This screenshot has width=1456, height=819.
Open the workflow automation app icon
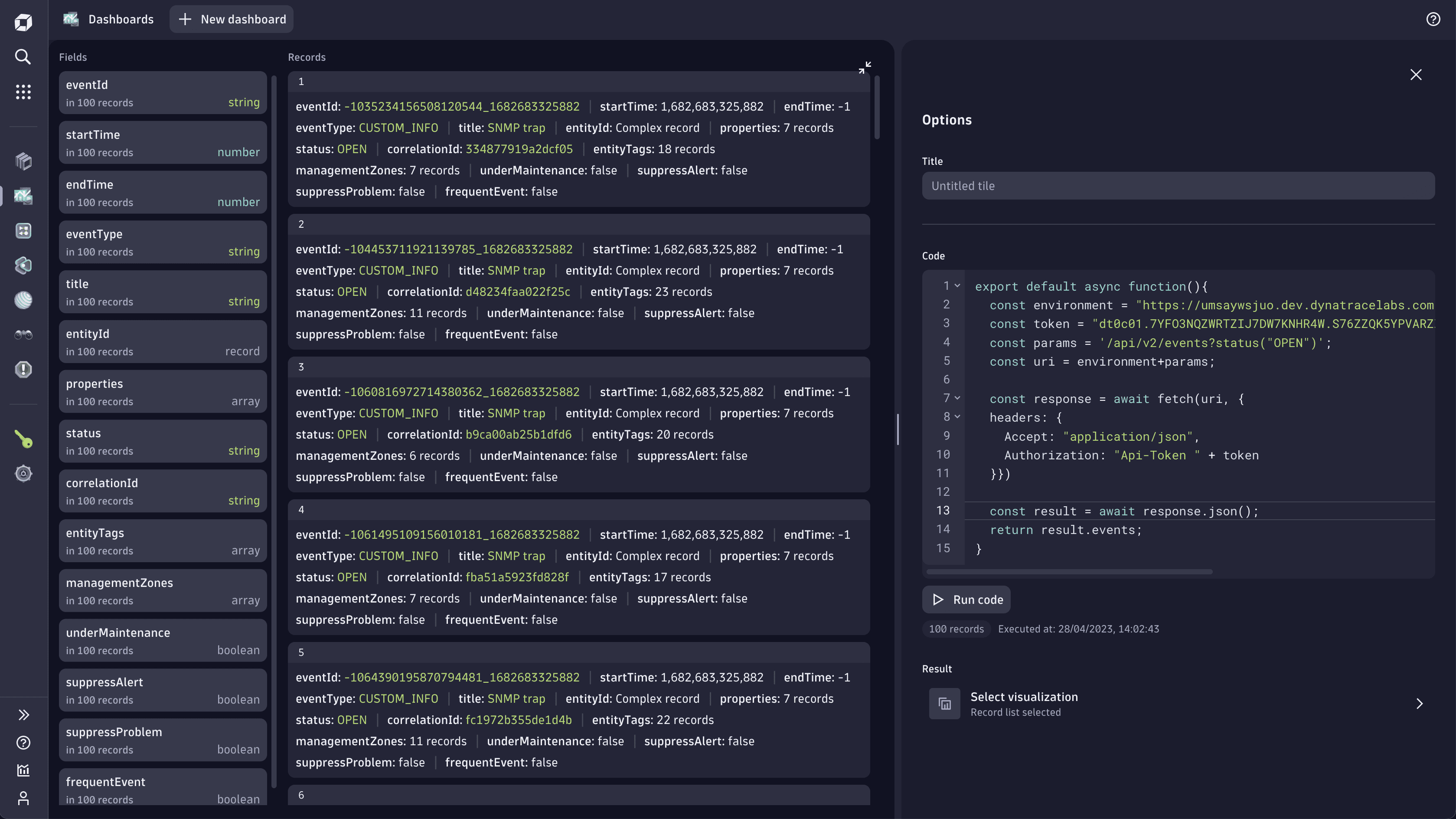coord(23,231)
